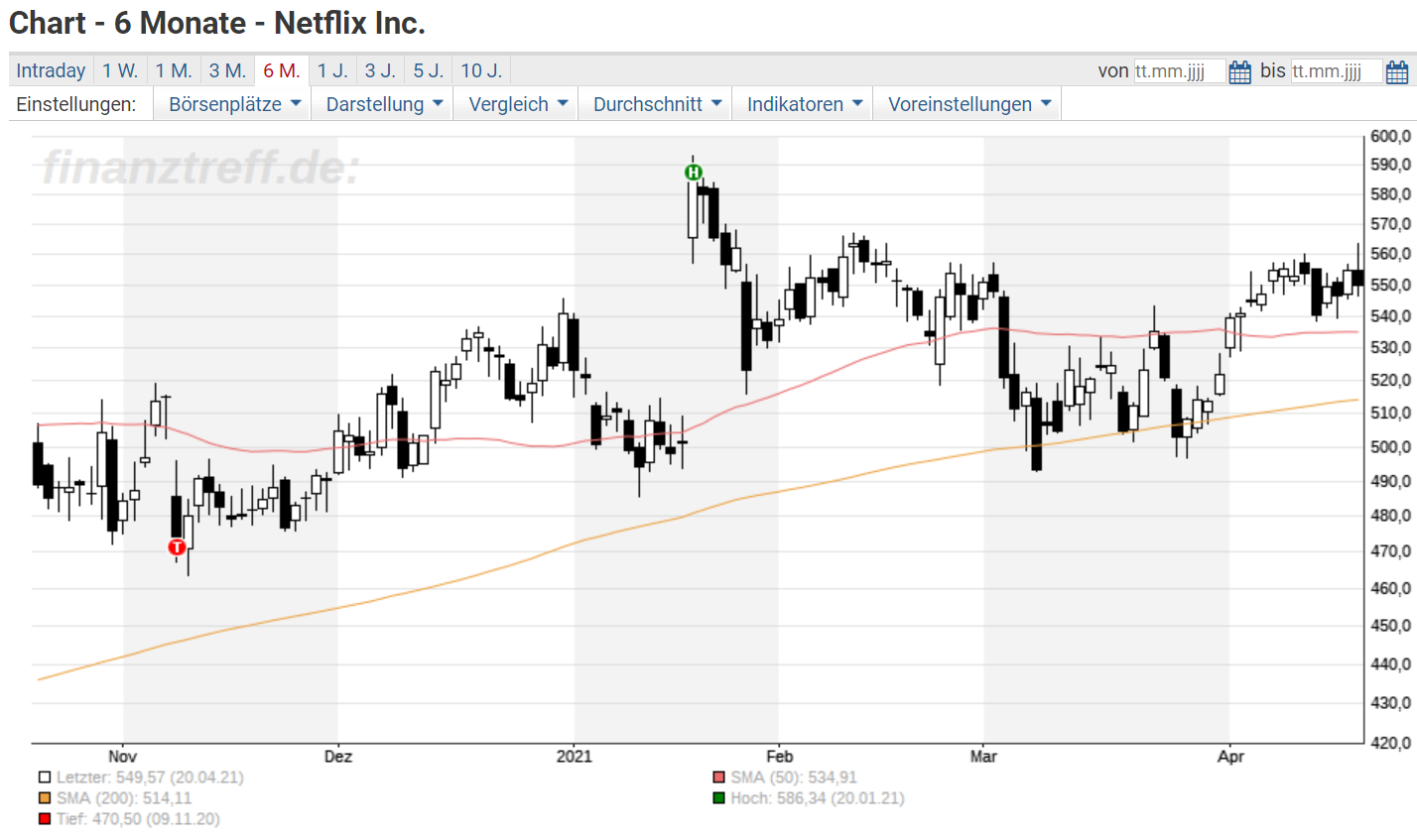Click the Feb x-axis label
Viewport: 1417px width, 840px height.
tap(780, 756)
